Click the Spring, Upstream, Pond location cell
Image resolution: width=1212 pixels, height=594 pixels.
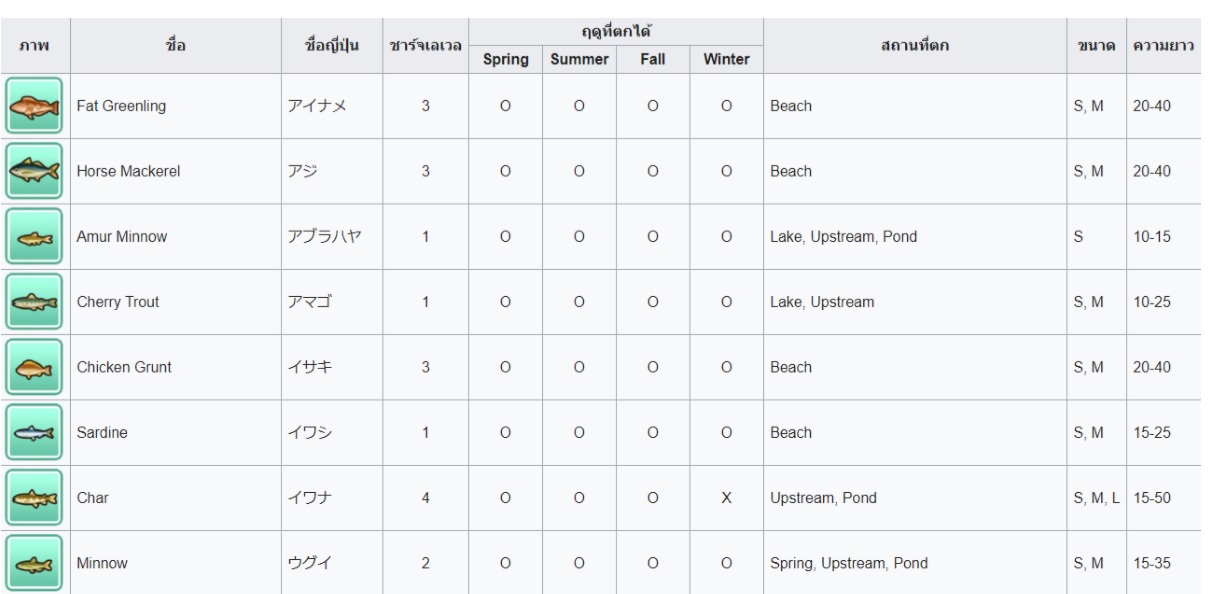[x=848, y=564]
